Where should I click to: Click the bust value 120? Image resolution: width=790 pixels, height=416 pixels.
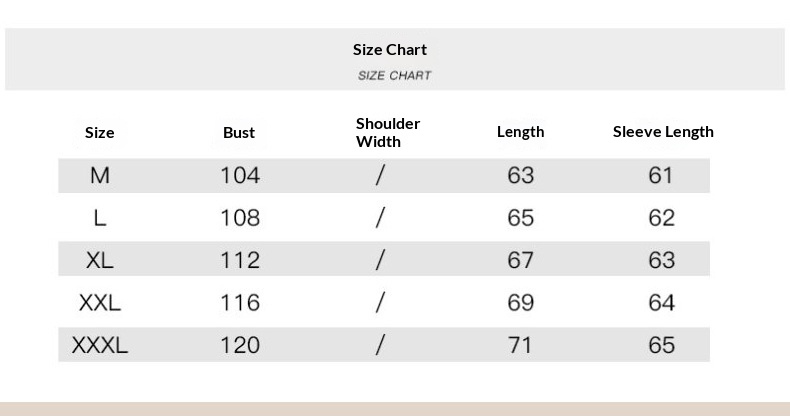click(240, 345)
